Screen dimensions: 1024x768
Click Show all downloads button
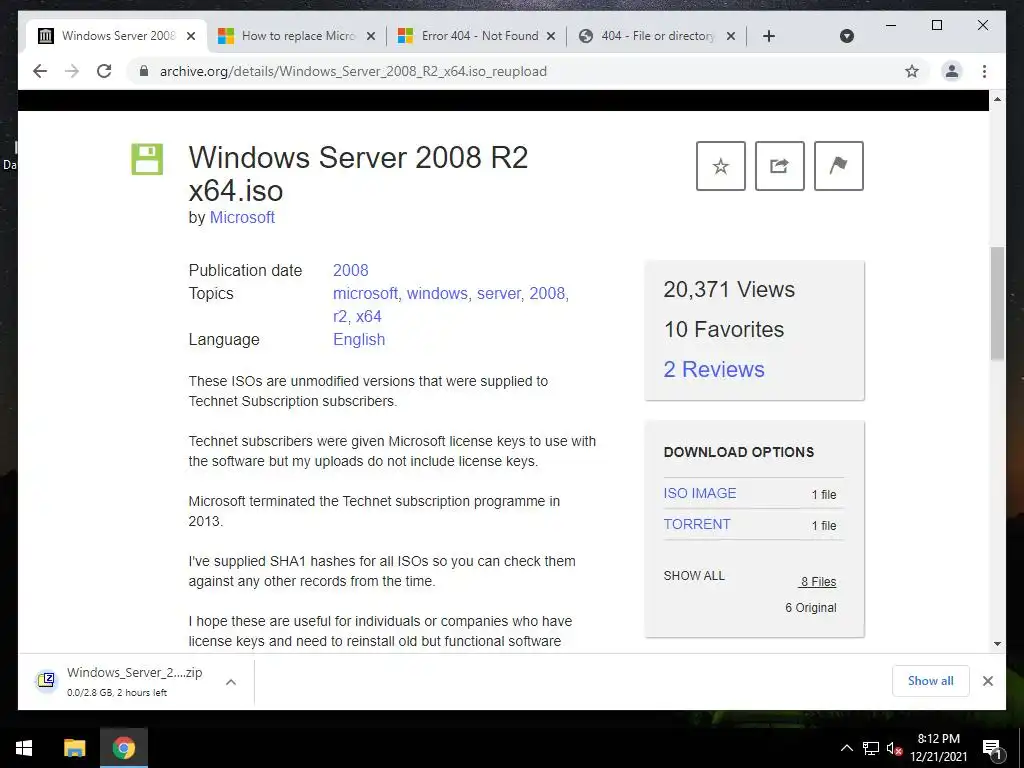pos(930,680)
